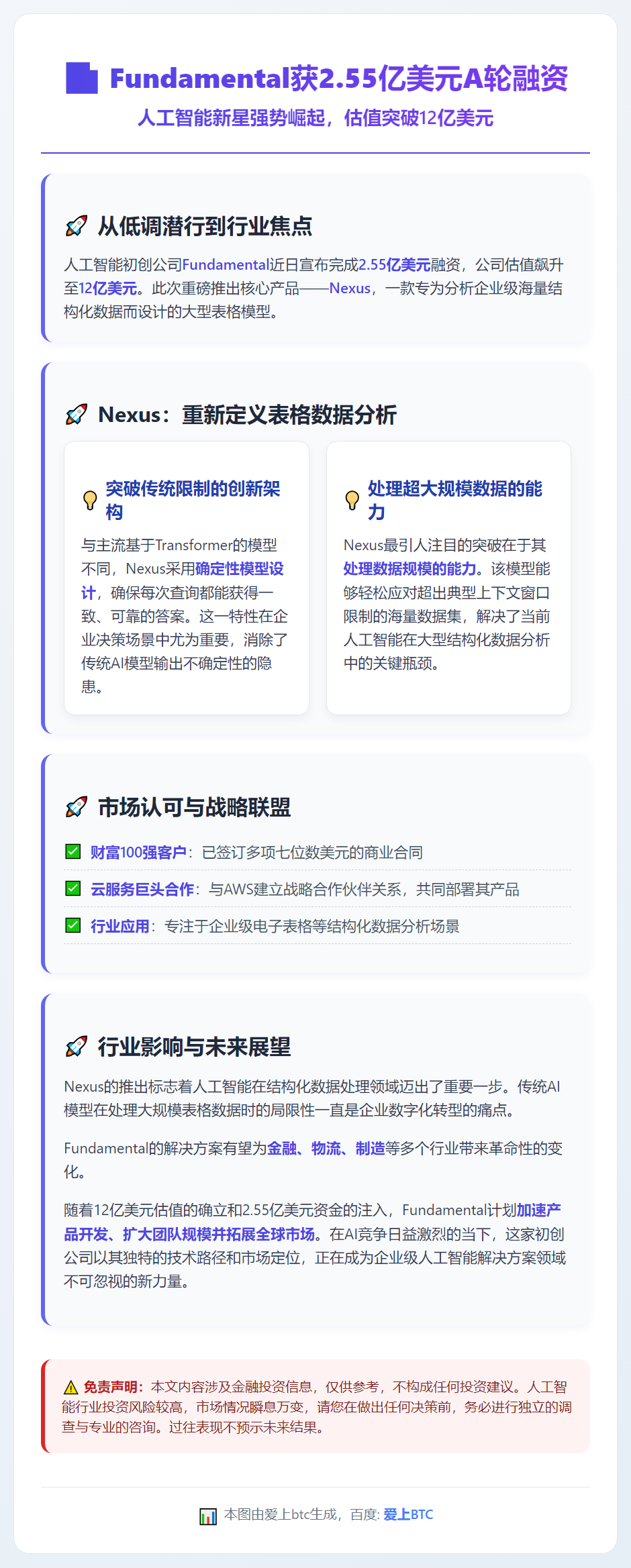
Task: Click the subtitle 人工智能新星强势崛起，估值突破12亿美元
Action: [315, 118]
